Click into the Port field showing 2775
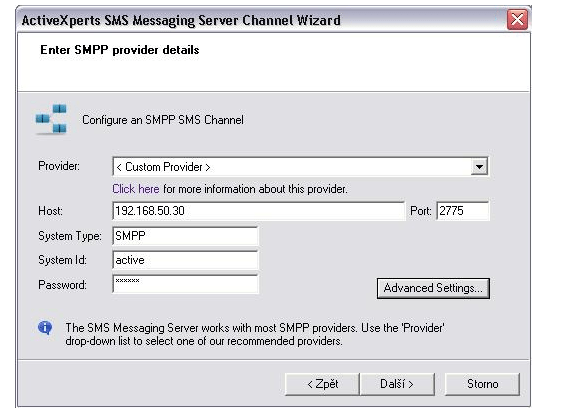Screen dimensions: 564x418 (x=463, y=211)
